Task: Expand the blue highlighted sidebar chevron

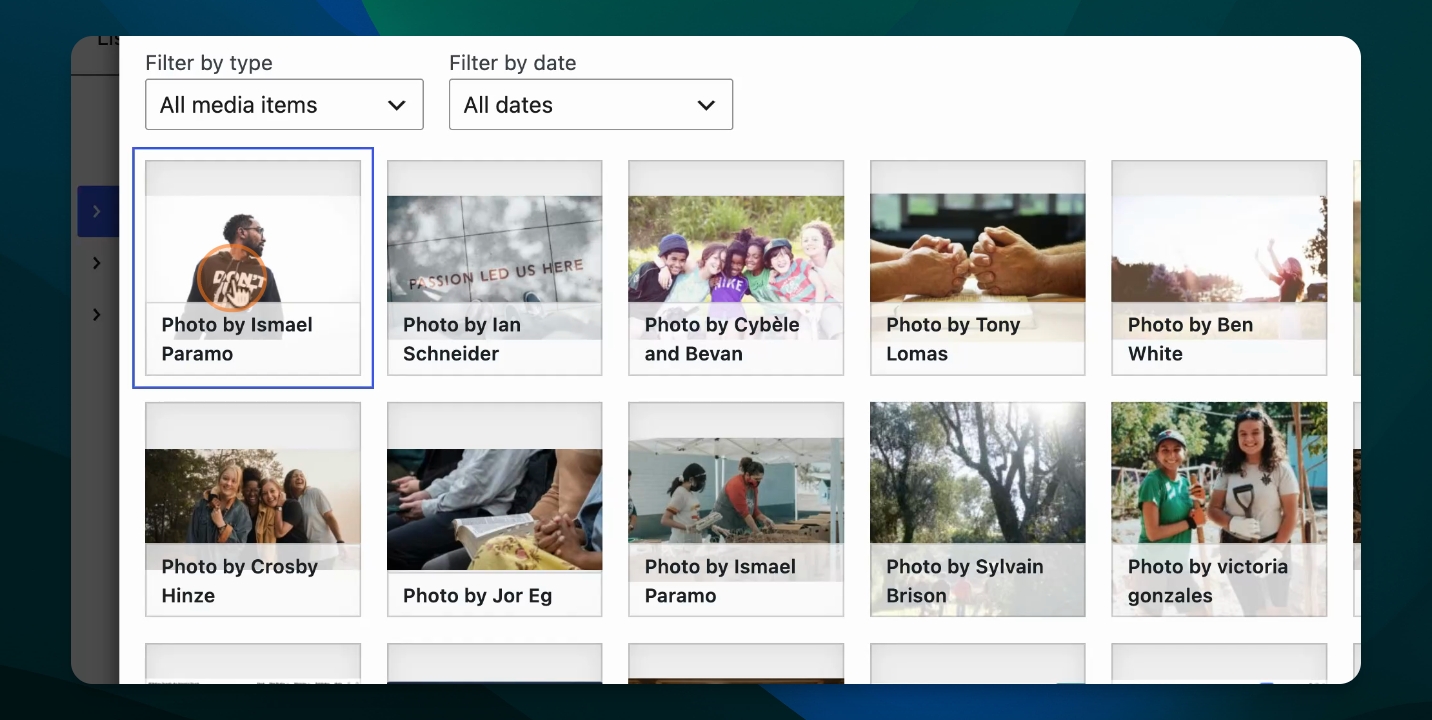Action: click(97, 211)
